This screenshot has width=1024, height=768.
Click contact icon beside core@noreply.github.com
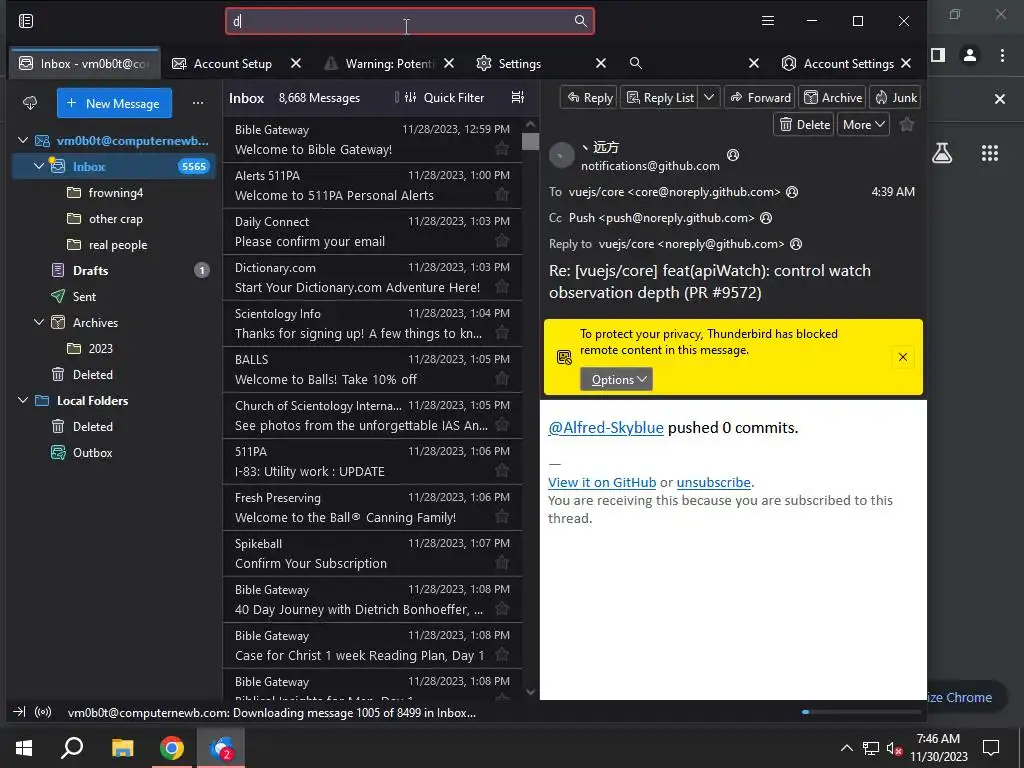click(792, 192)
